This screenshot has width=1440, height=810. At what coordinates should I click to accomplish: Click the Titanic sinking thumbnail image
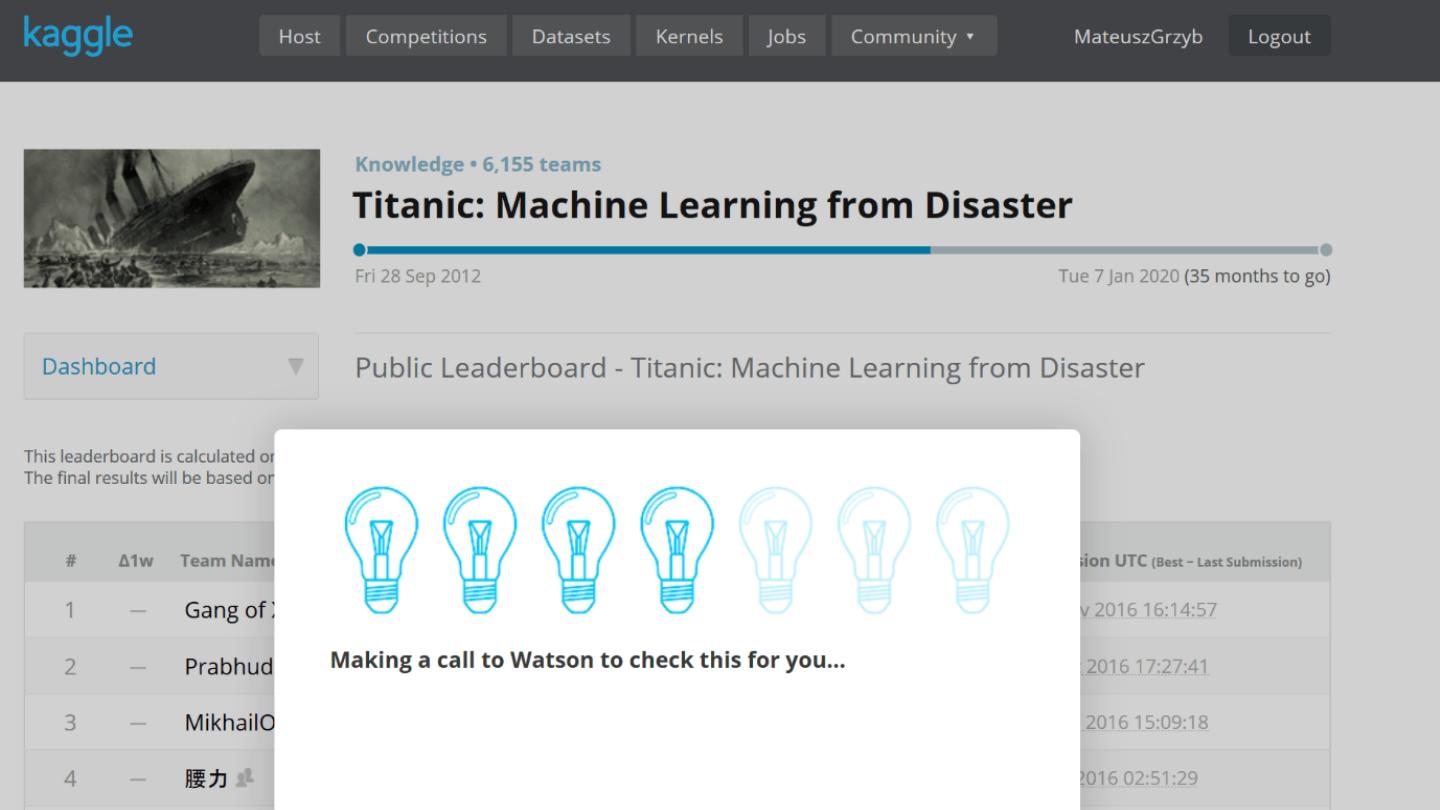pos(172,218)
